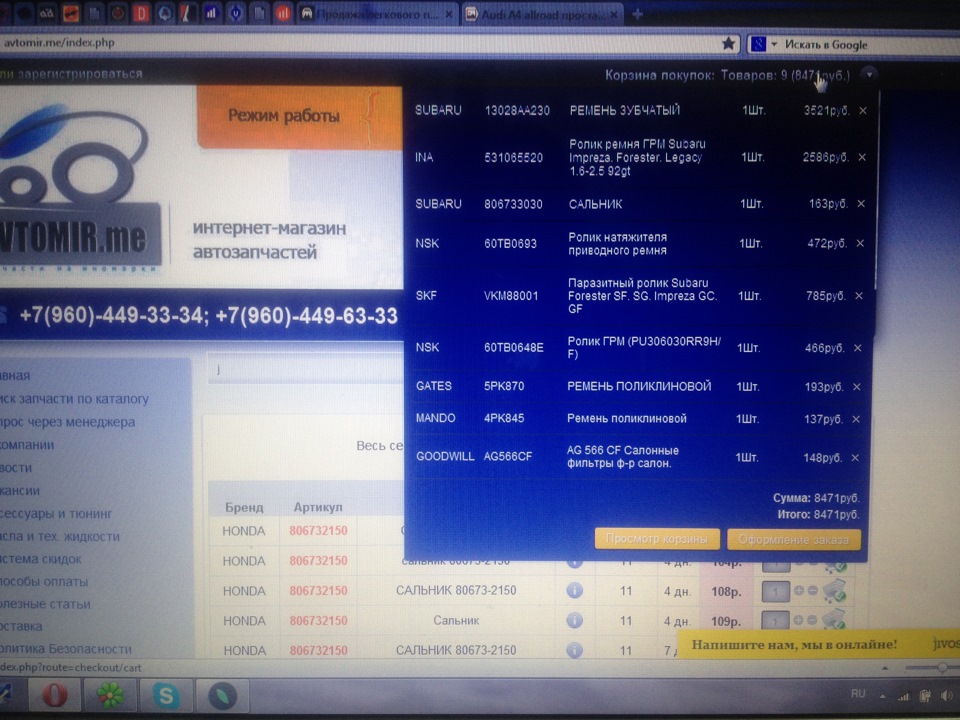Click info icon in 108р. row

tap(574, 591)
